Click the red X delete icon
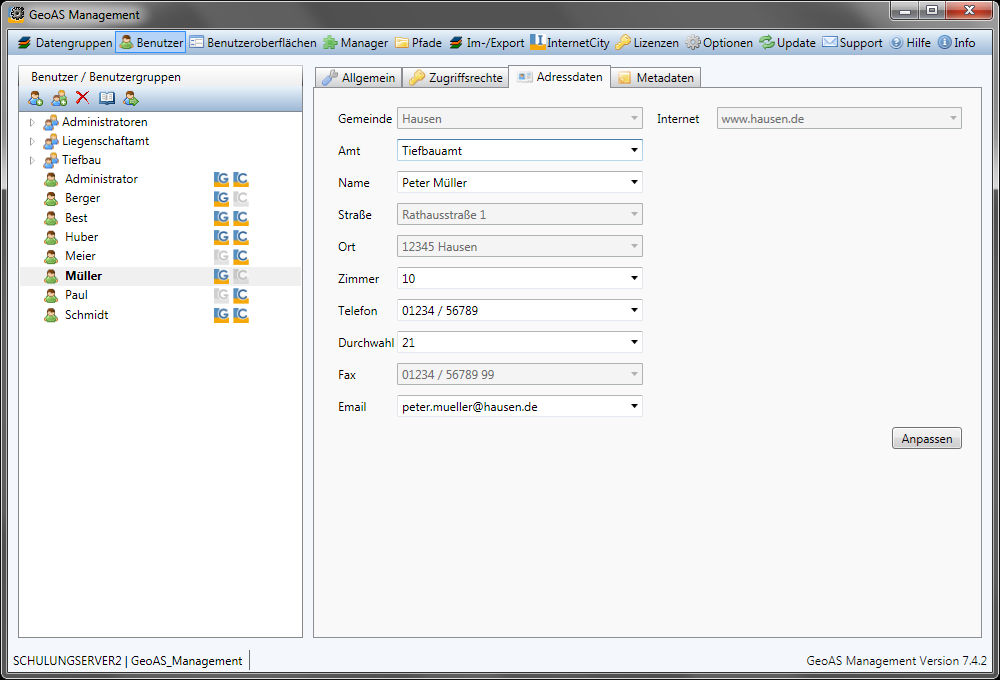Image resolution: width=1000 pixels, height=680 pixels. pos(82,98)
